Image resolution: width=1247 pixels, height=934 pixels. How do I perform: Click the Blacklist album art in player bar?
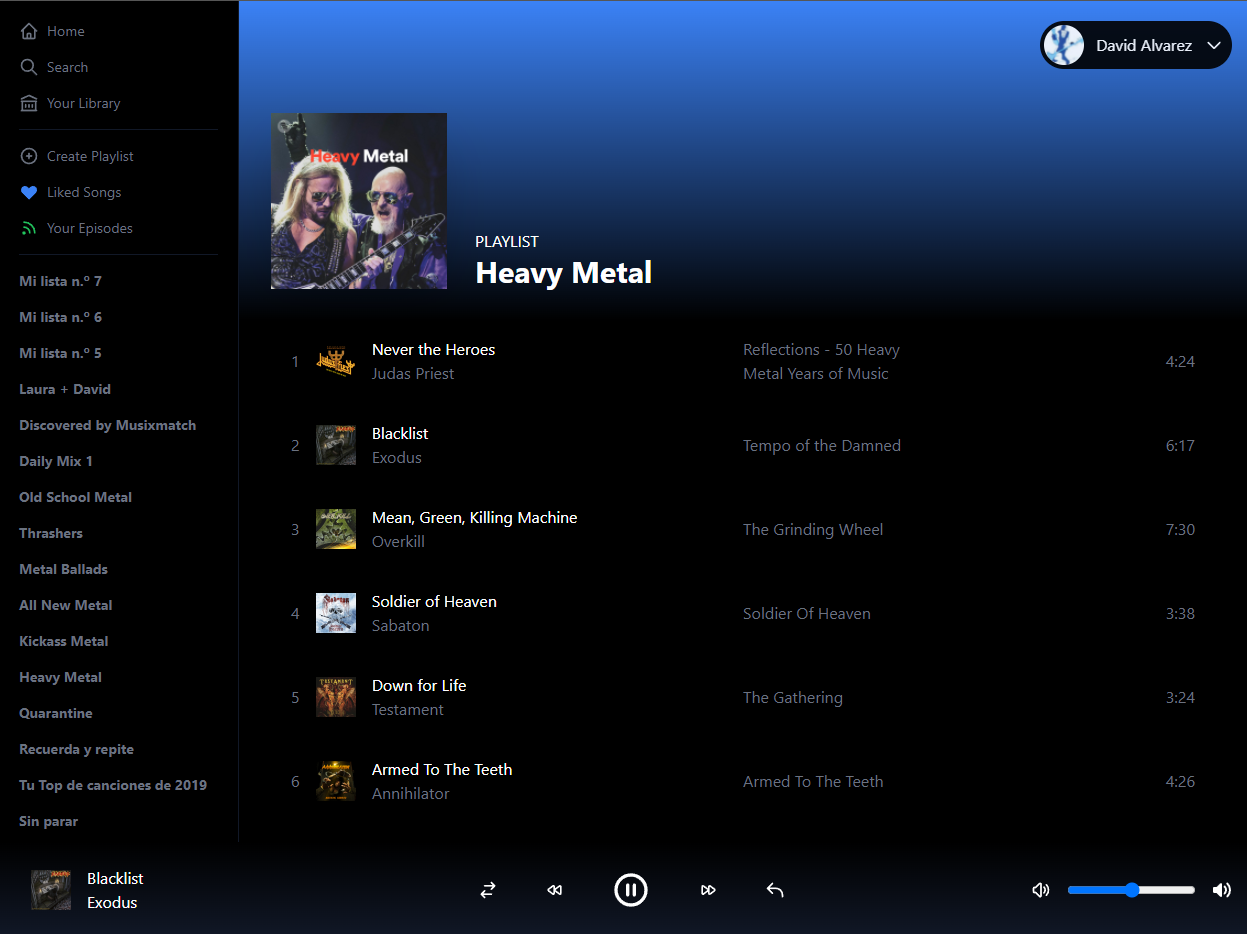click(49, 890)
